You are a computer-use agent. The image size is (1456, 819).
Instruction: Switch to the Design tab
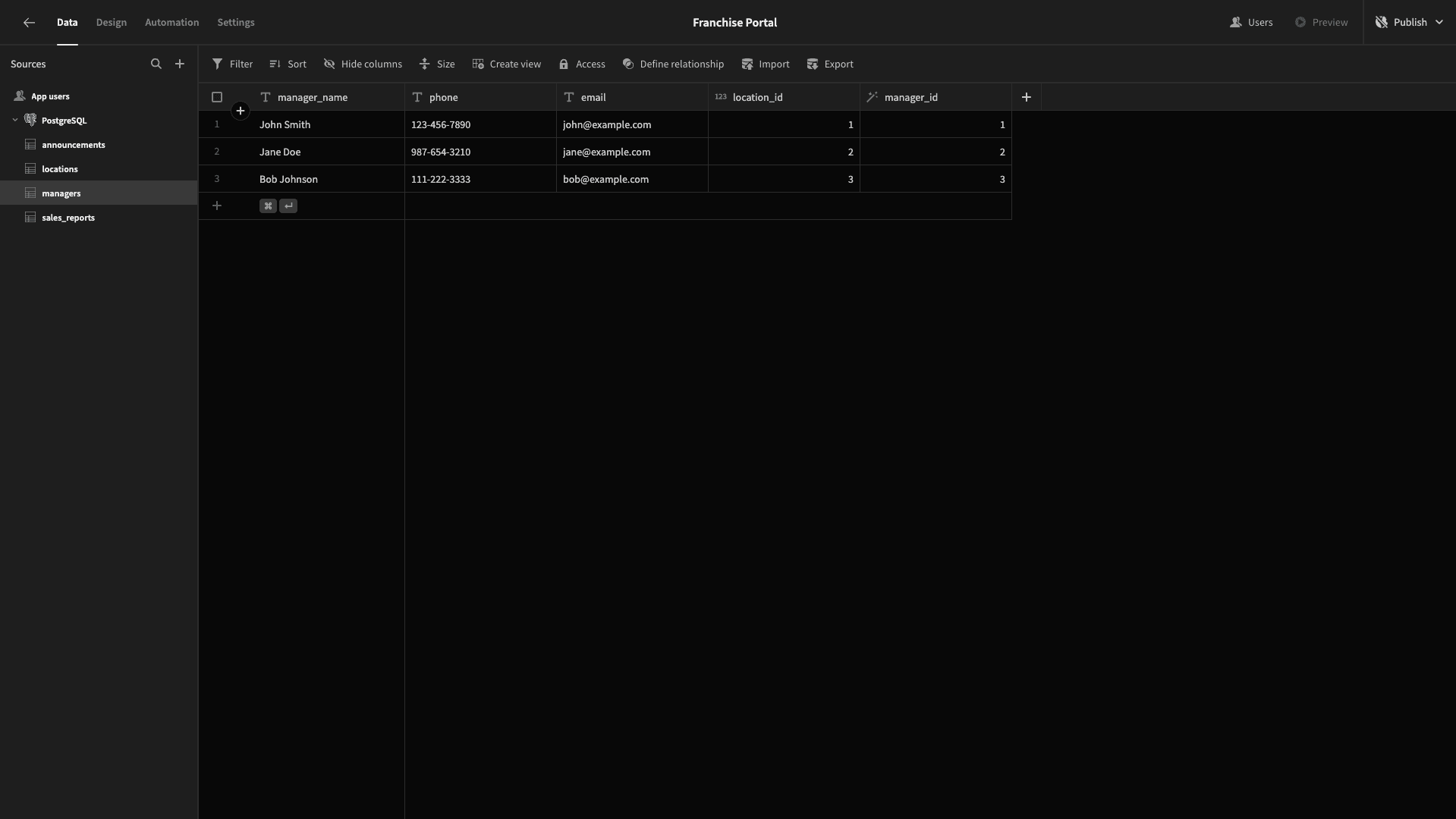(112, 23)
